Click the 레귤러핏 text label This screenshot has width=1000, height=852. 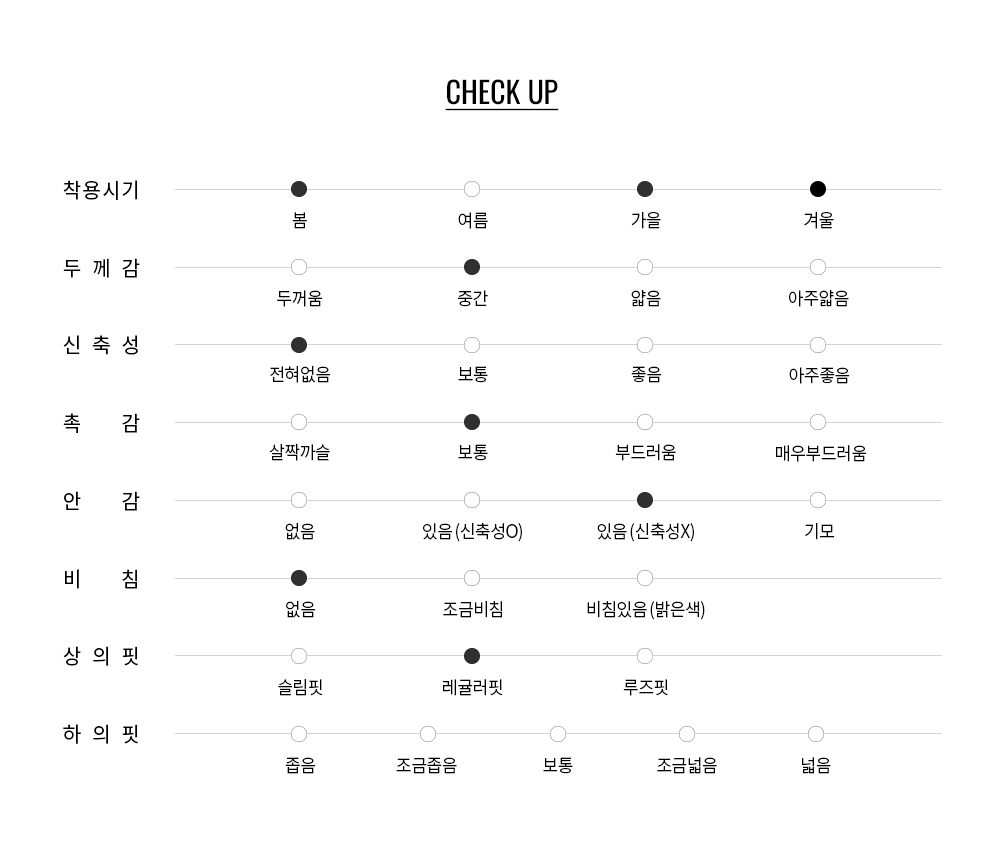pyautogui.click(x=472, y=688)
